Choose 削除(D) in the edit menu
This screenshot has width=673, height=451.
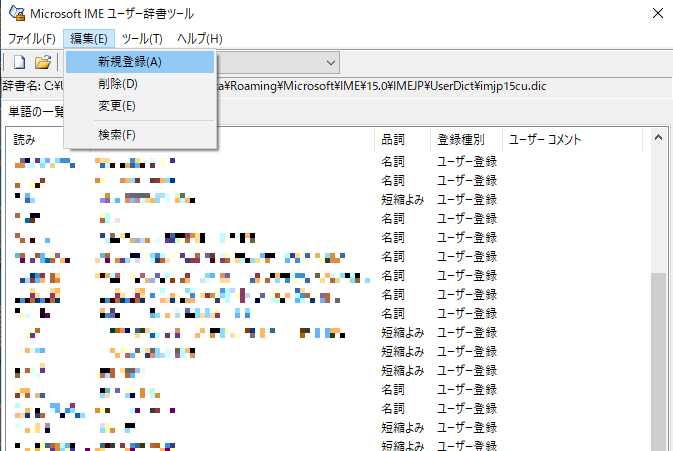click(x=140, y=84)
